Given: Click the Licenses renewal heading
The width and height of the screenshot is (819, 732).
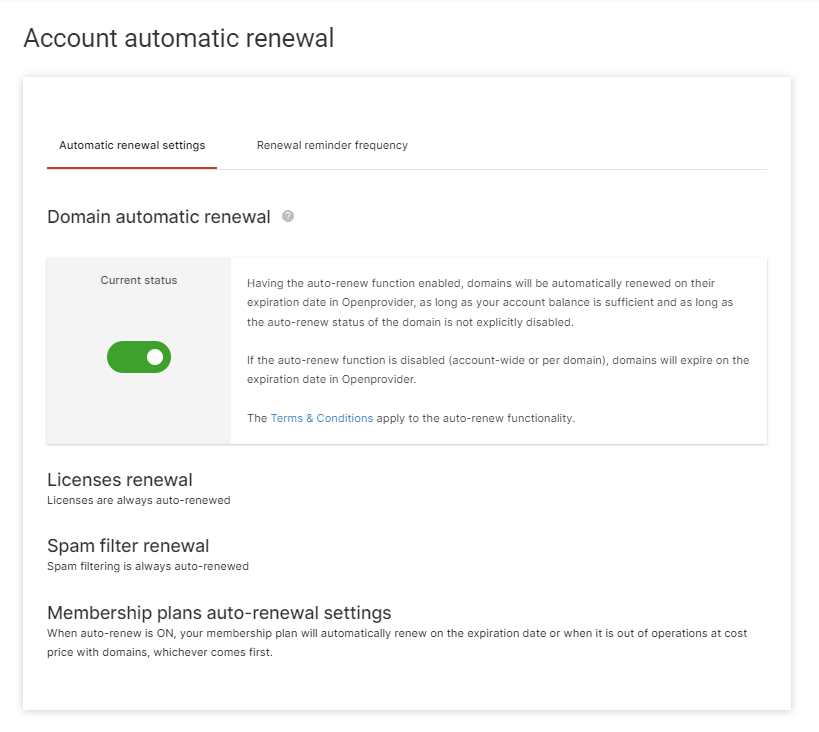Looking at the screenshot, I should click(x=120, y=480).
